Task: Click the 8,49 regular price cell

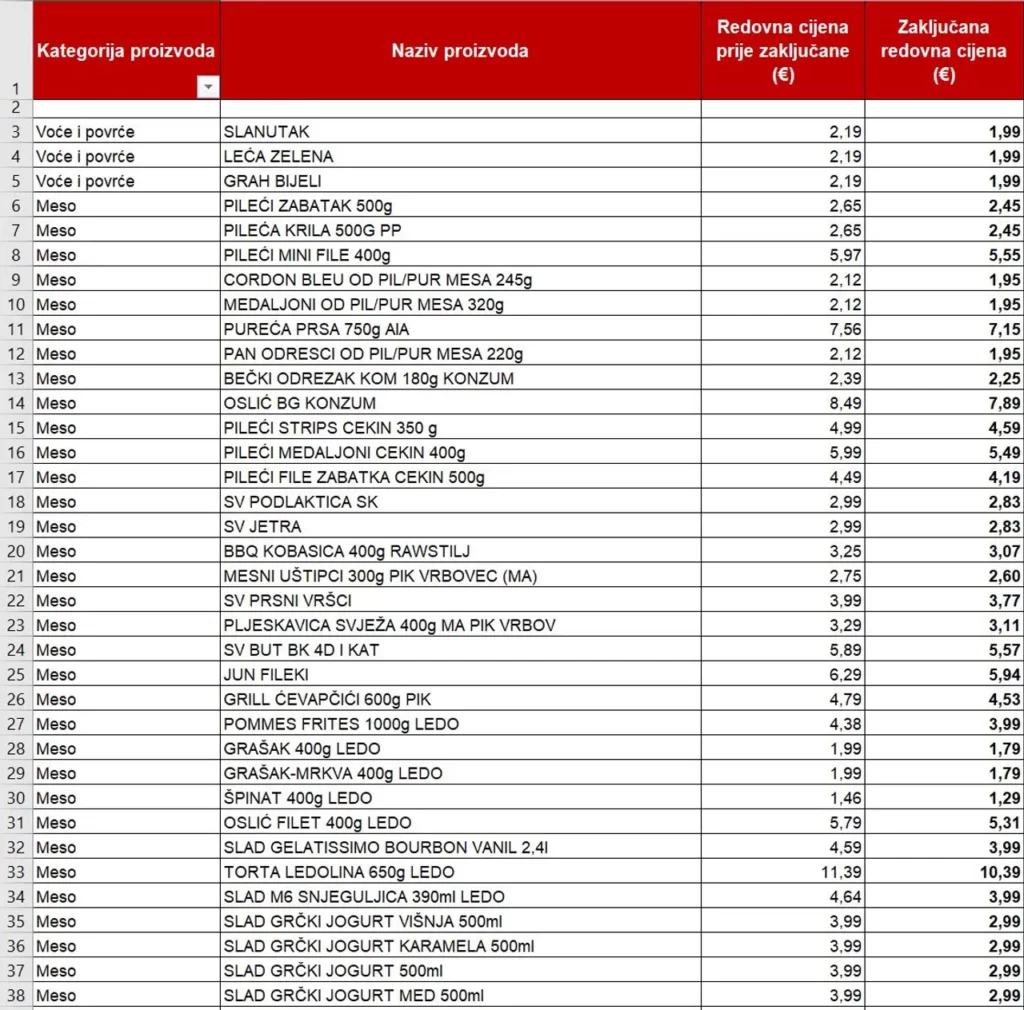Action: (x=782, y=403)
